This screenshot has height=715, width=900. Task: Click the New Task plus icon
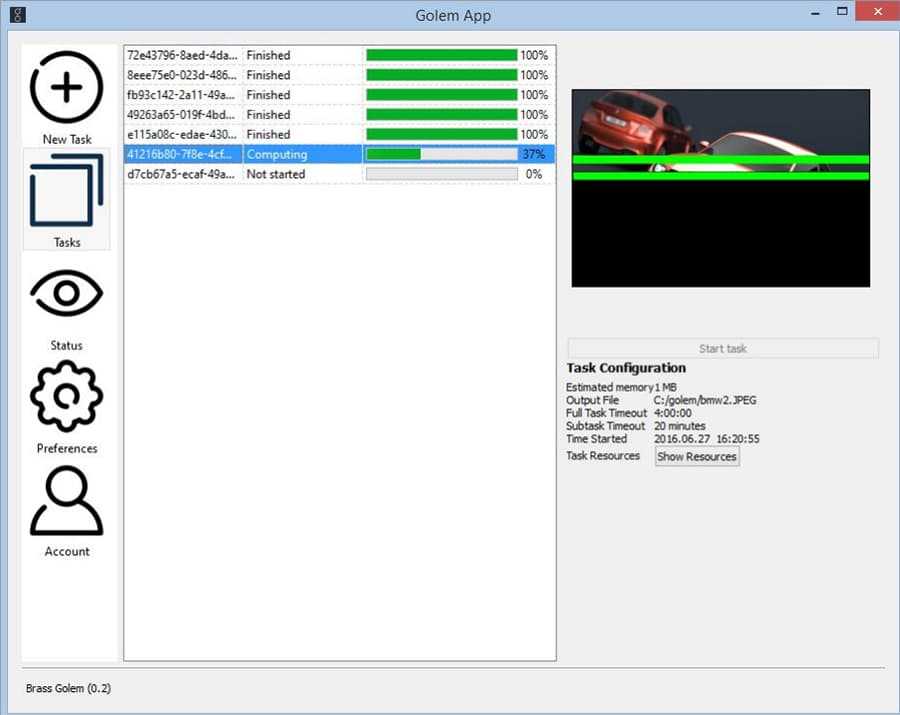pyautogui.click(x=66, y=87)
